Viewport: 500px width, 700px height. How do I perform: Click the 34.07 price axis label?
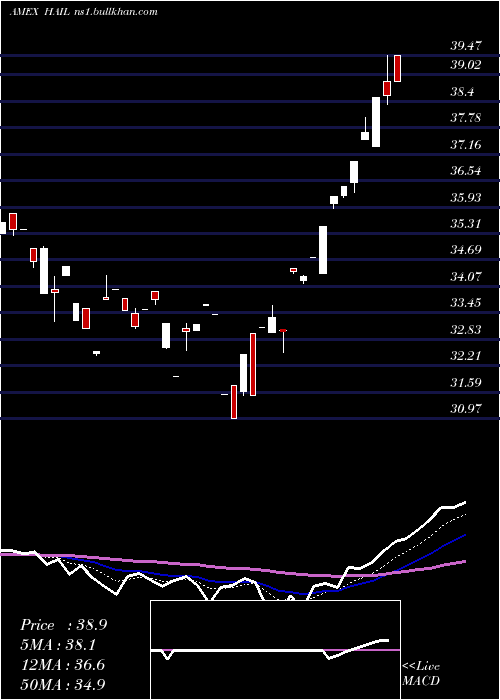pyautogui.click(x=466, y=277)
